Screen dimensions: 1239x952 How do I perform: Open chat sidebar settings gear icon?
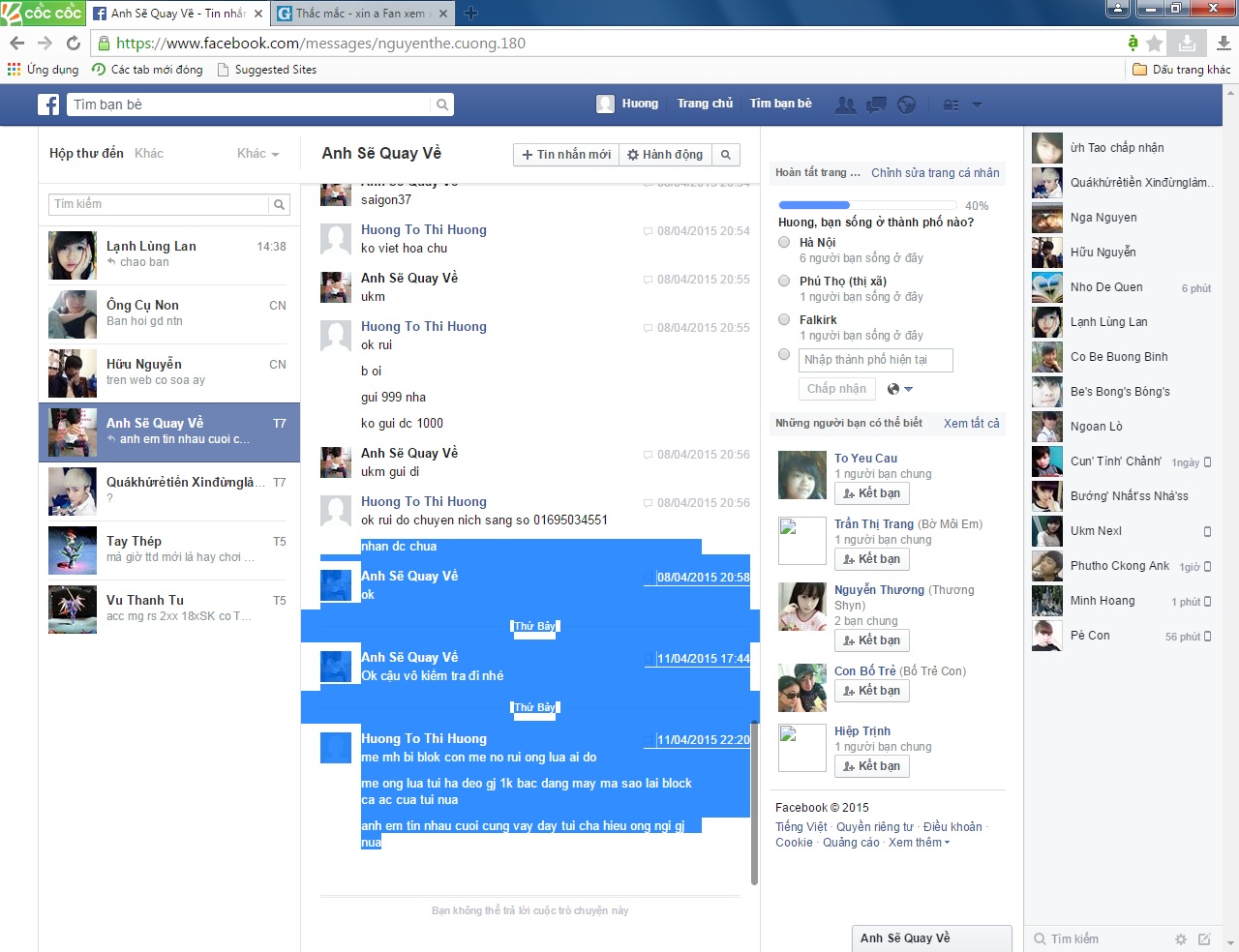coord(1180,938)
